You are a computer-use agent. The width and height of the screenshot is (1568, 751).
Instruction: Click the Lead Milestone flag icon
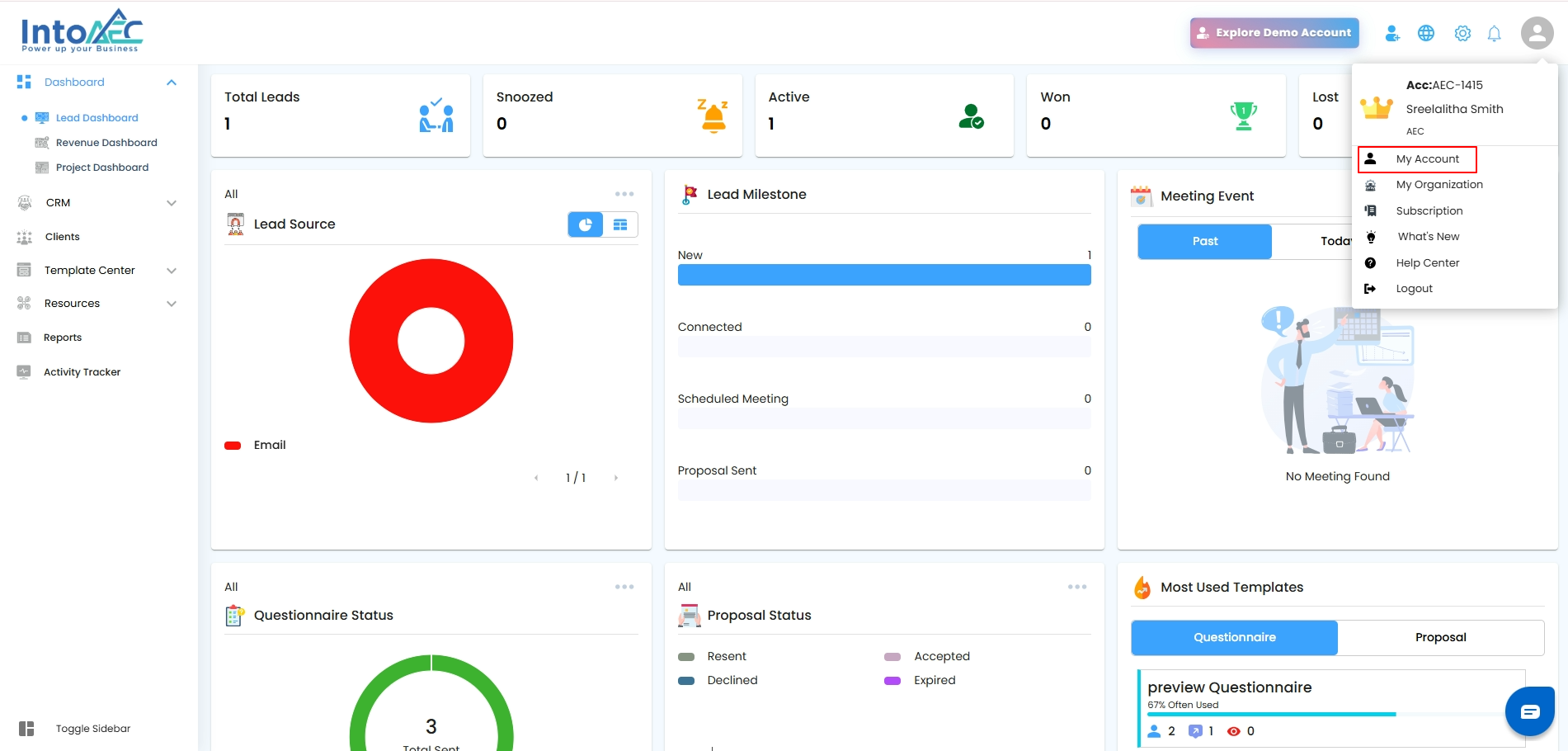point(690,195)
